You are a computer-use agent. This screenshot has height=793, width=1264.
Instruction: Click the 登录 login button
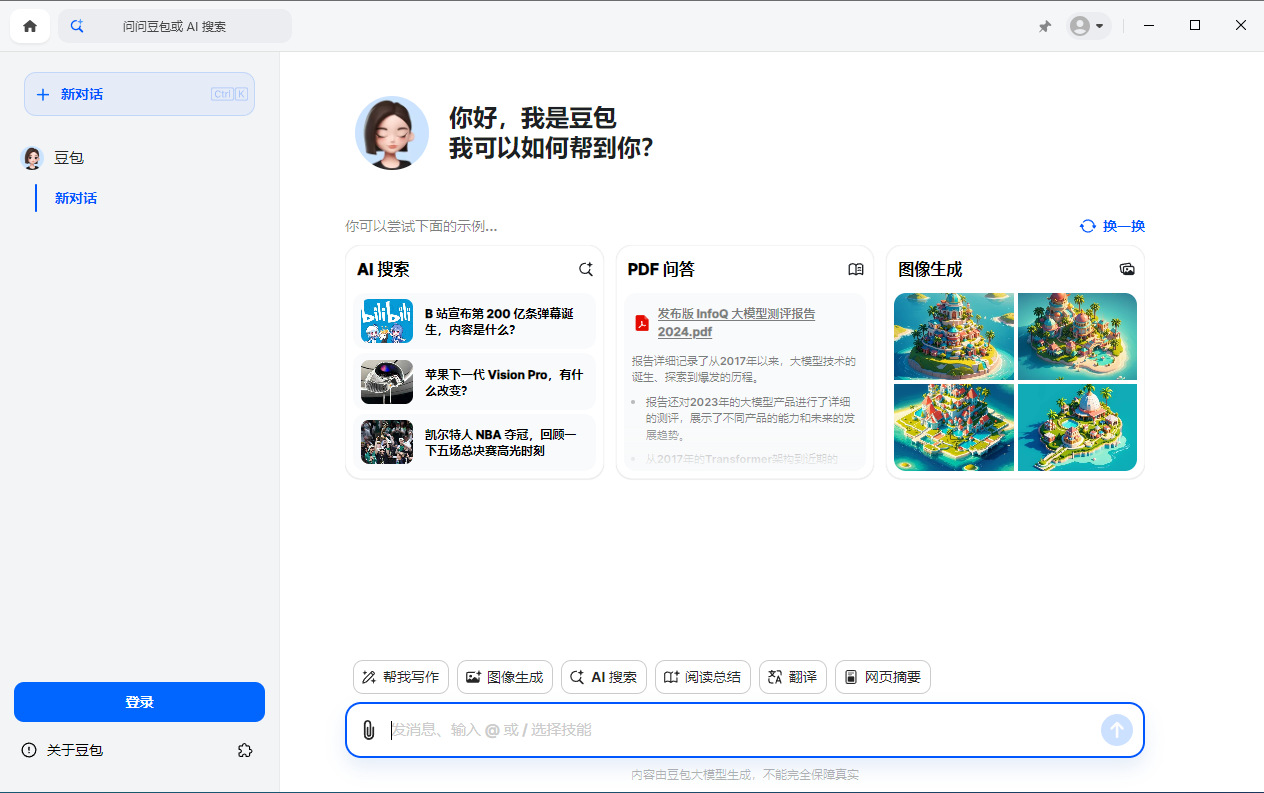[x=139, y=701]
